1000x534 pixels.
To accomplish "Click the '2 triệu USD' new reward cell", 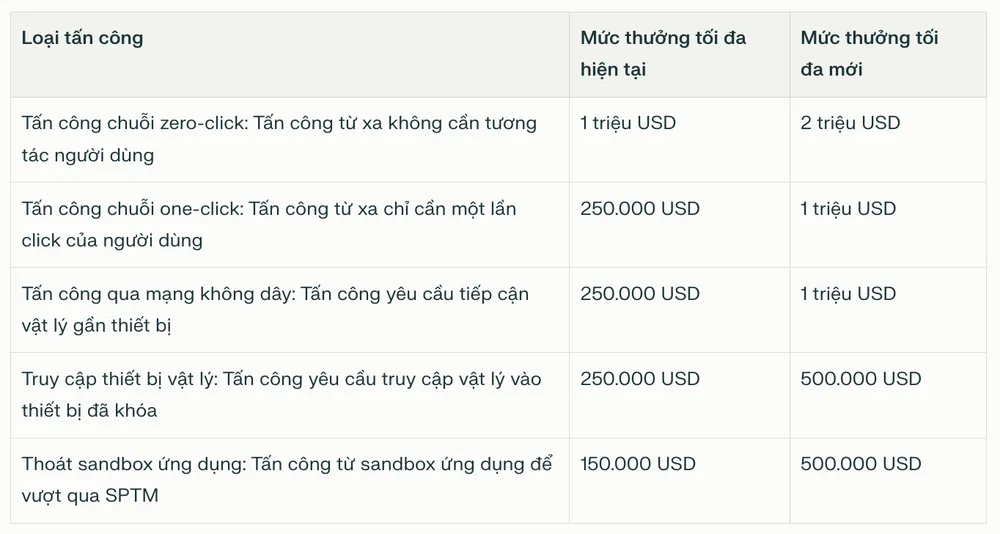I will click(x=850, y=124).
